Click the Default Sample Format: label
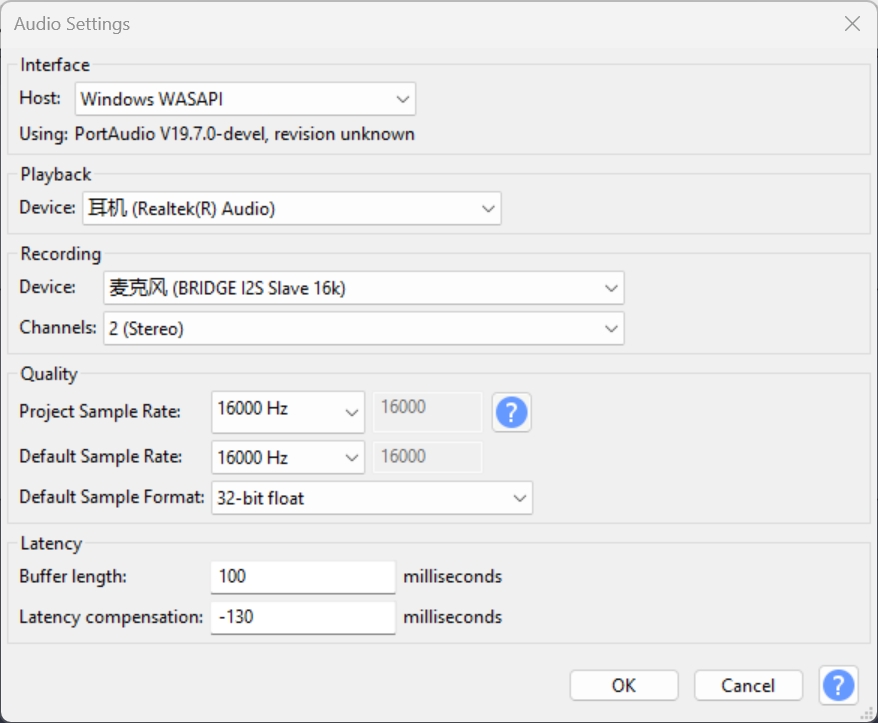The image size is (878, 723). coord(111,497)
